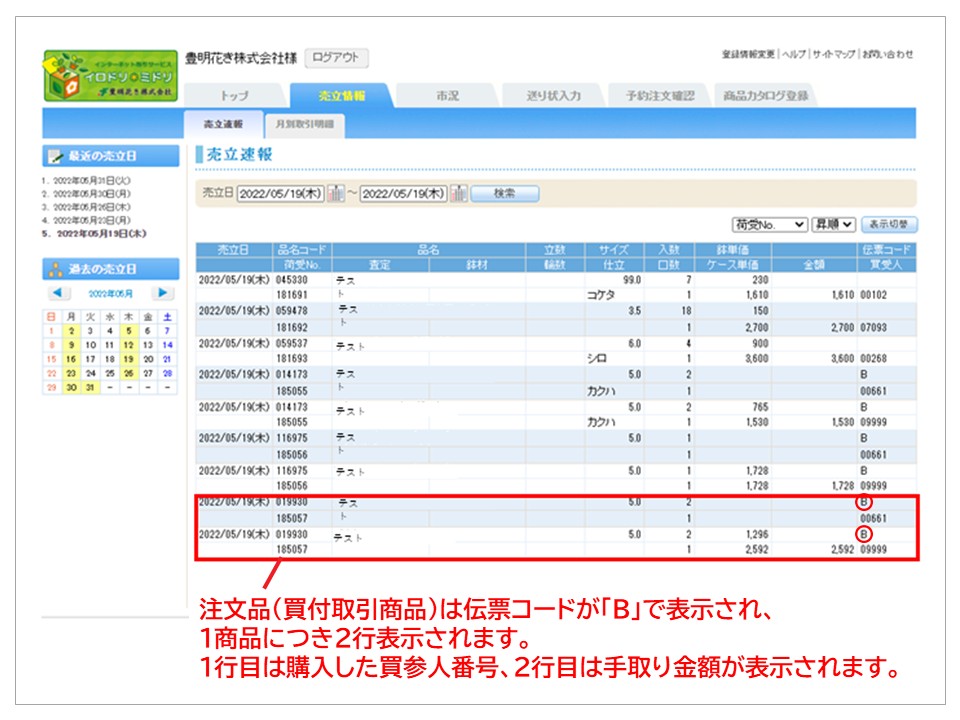Image resolution: width=960 pixels, height=720 pixels.
Task: Click the 最近の売立日 panel header icon
Action: point(56,156)
